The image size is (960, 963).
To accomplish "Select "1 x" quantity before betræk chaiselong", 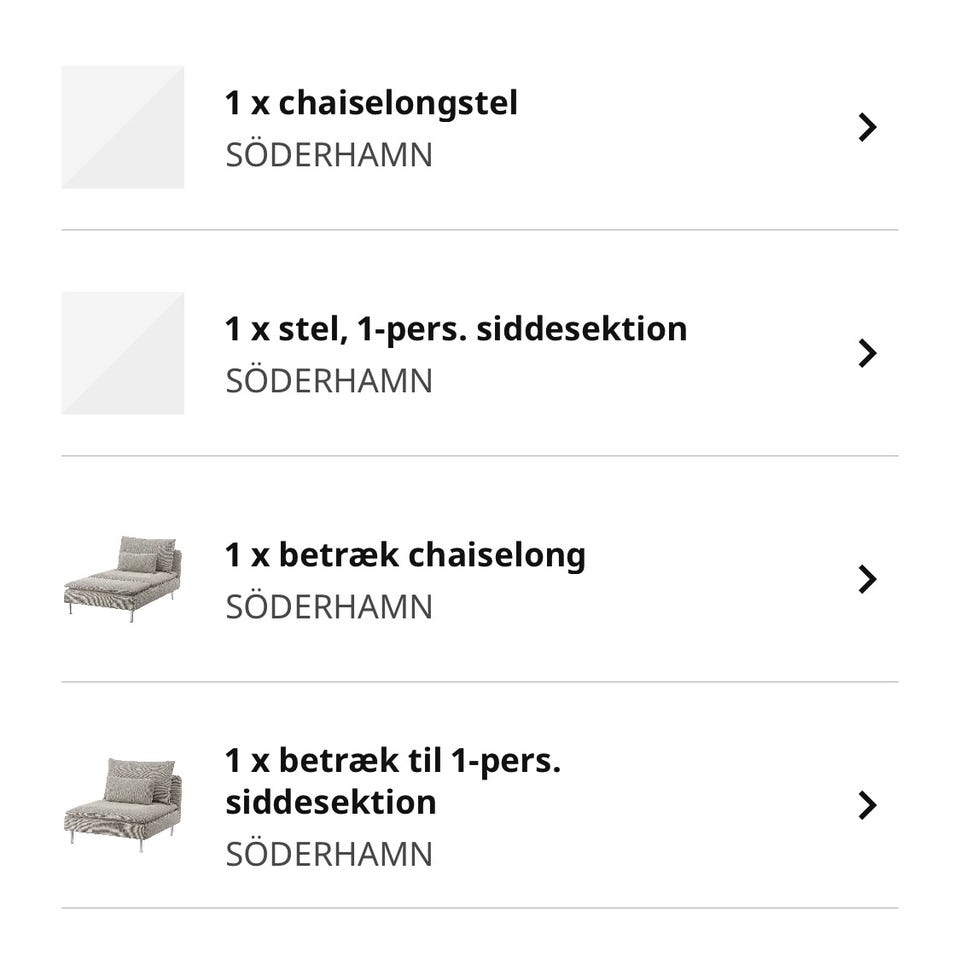I will (x=247, y=555).
